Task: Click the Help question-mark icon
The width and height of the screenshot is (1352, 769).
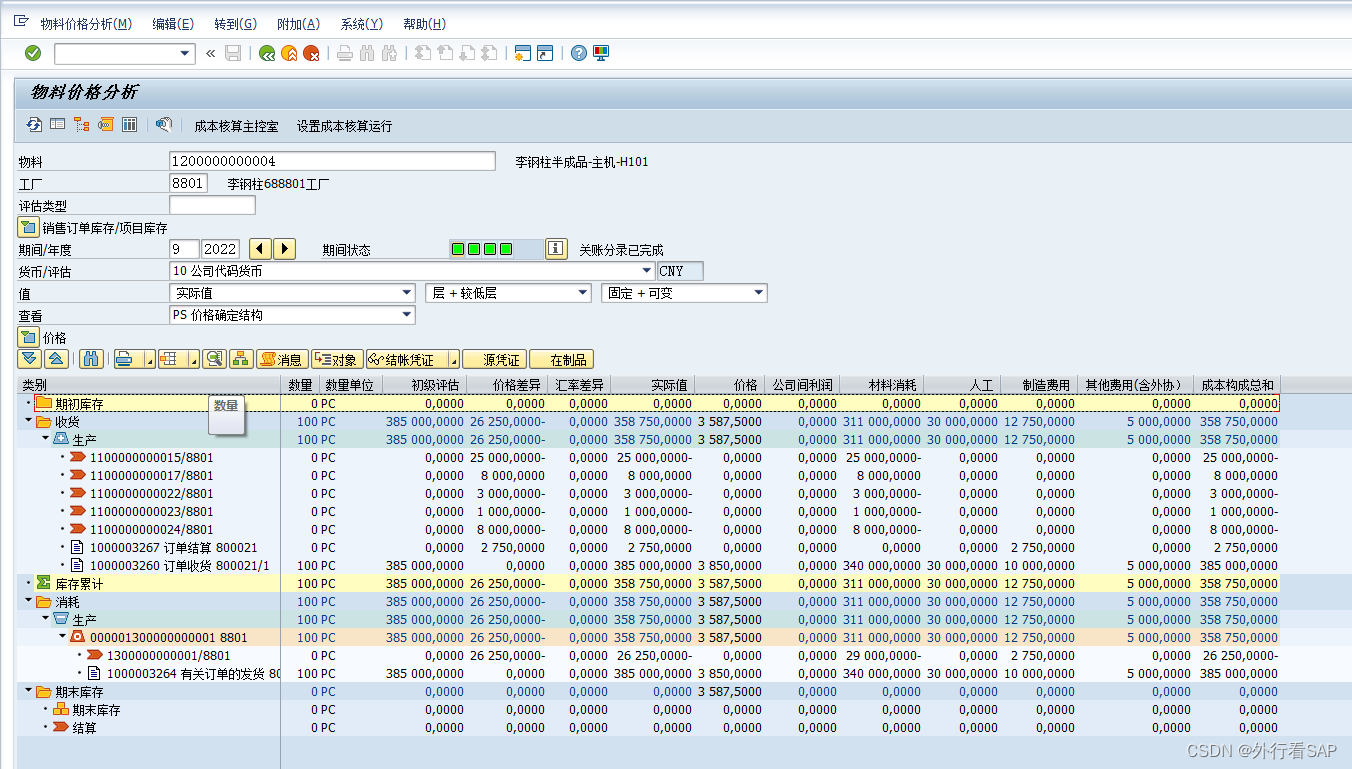Action: (x=579, y=53)
